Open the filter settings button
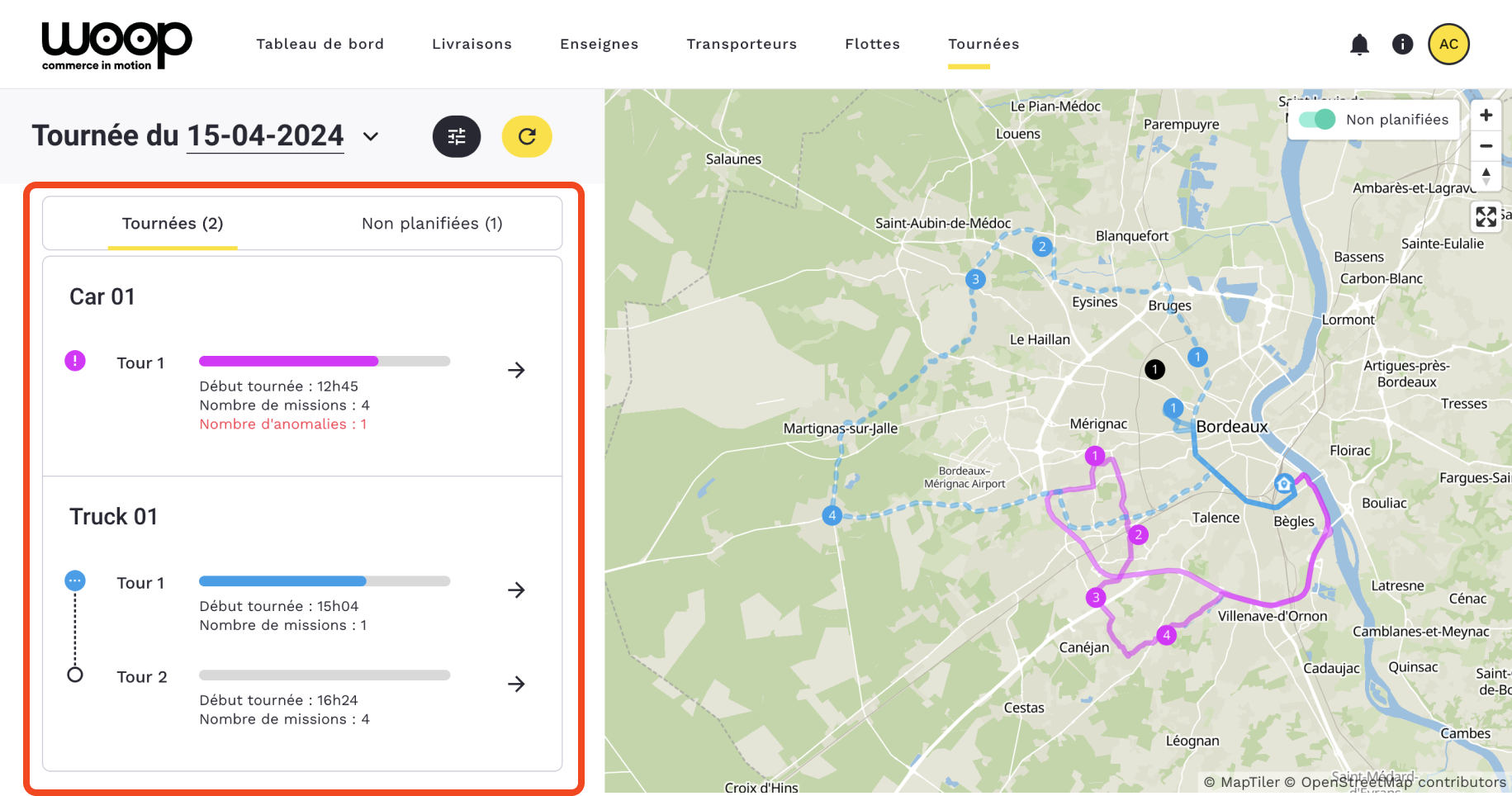This screenshot has width=1512, height=796. click(457, 136)
